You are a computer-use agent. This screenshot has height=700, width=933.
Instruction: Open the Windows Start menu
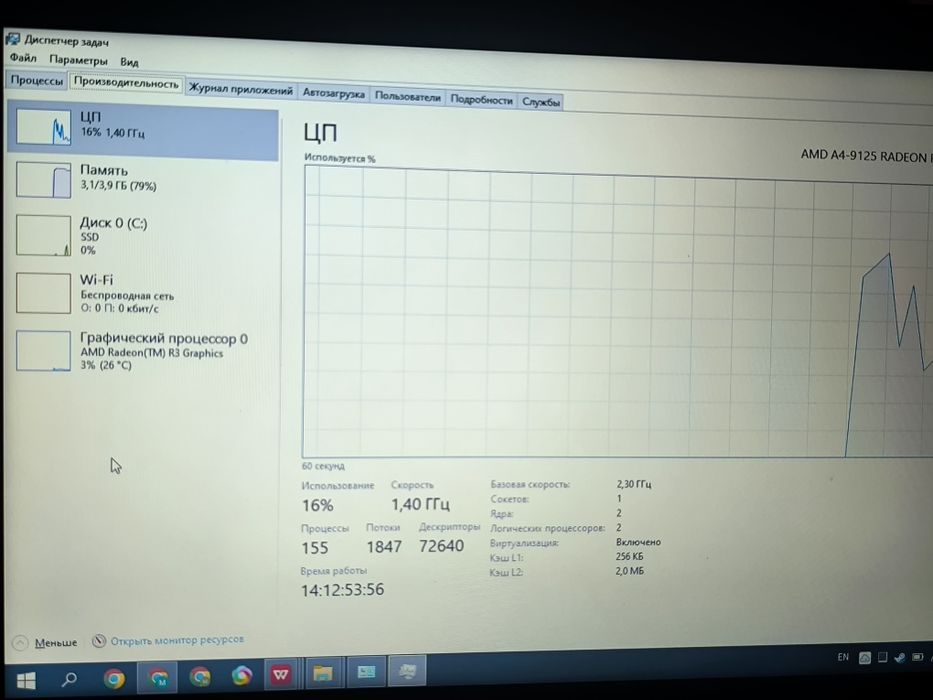click(x=26, y=680)
